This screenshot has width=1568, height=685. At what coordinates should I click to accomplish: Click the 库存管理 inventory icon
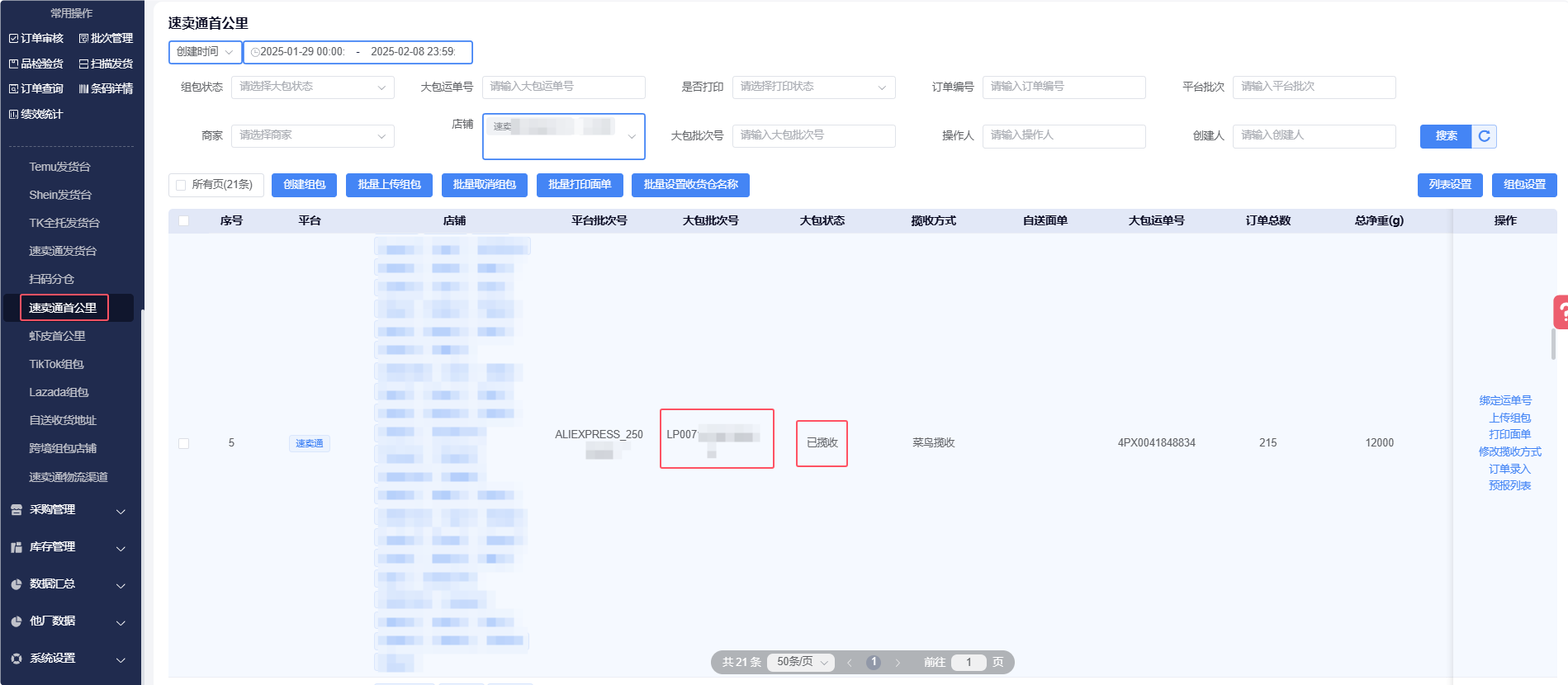point(17,547)
